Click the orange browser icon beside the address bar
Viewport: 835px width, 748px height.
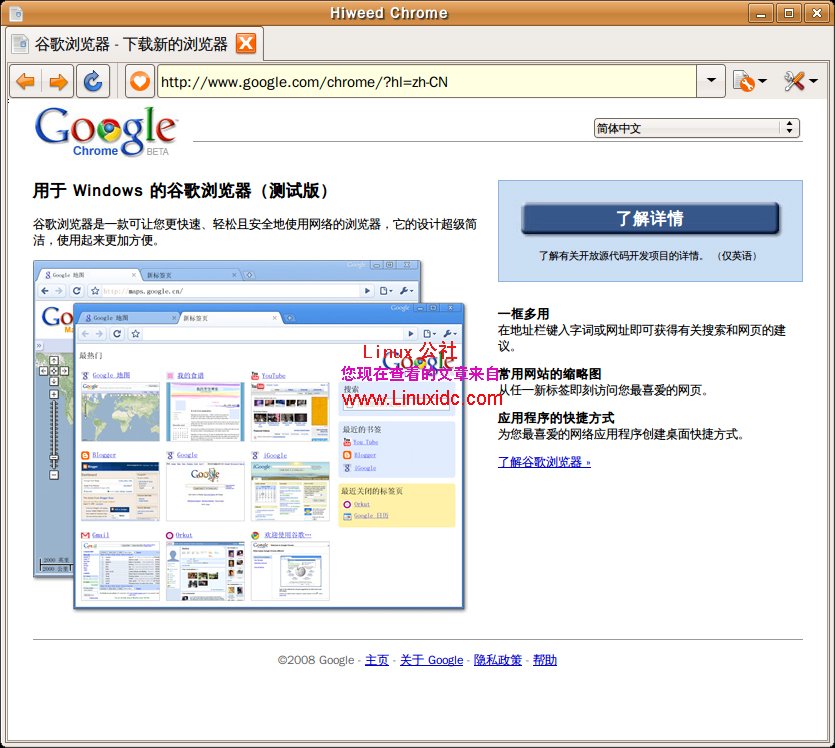[x=137, y=81]
